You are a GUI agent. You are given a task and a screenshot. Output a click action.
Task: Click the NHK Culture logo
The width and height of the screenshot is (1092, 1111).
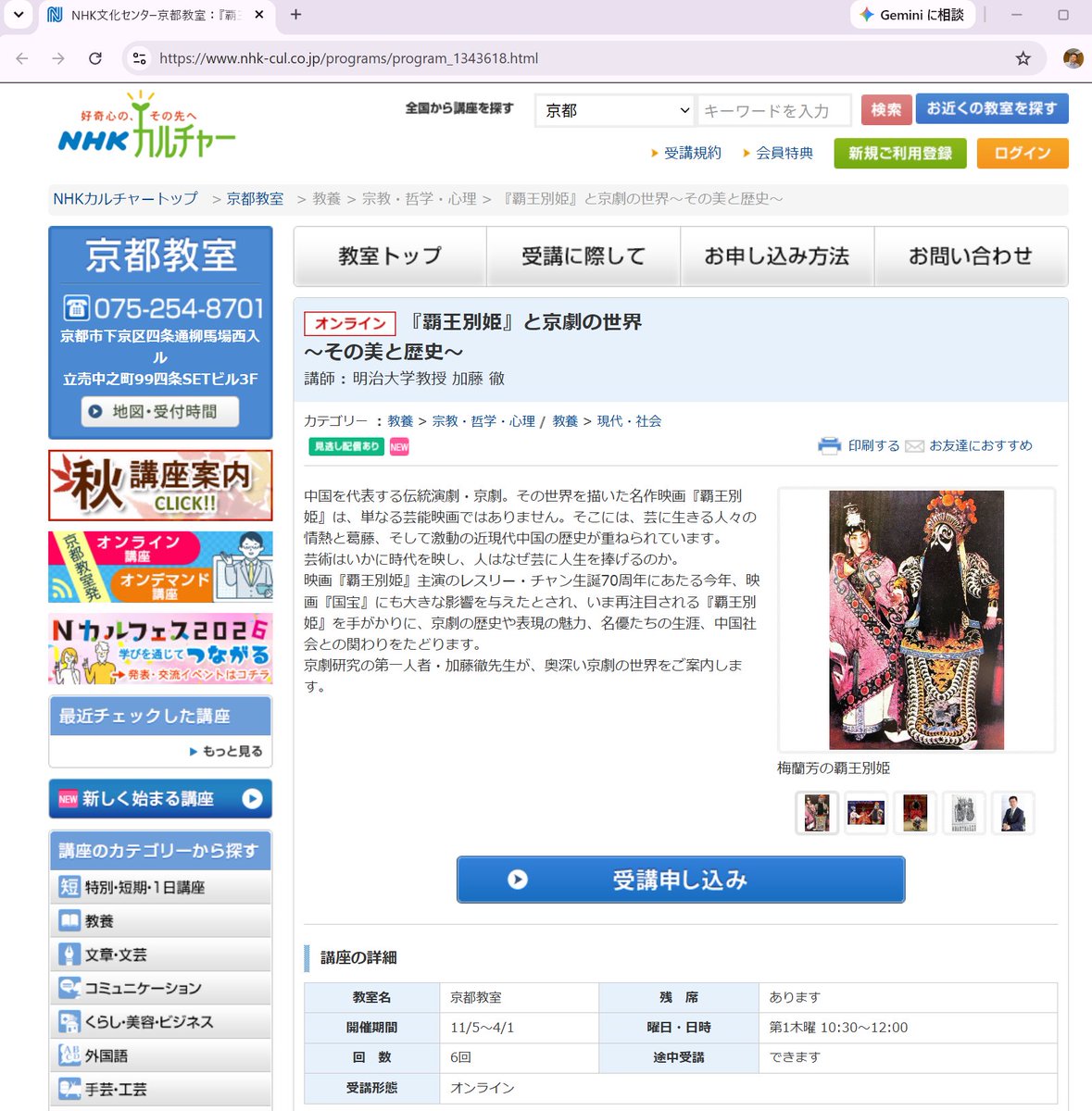click(x=146, y=124)
